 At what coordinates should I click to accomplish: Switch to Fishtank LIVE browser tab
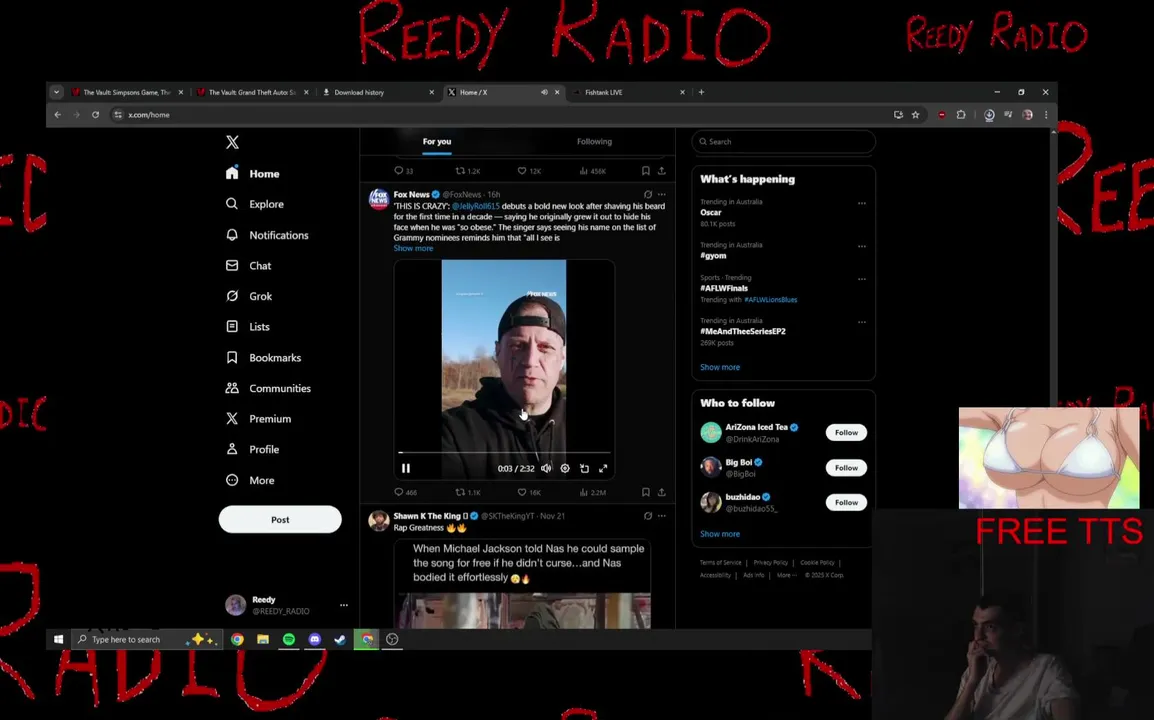point(628,92)
